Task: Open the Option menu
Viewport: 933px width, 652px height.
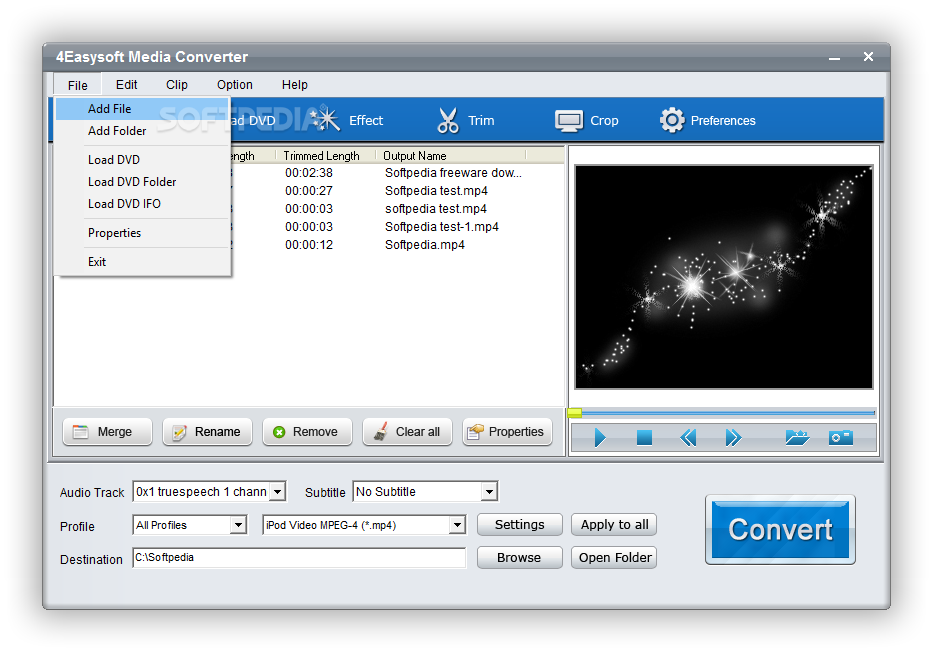Action: click(234, 84)
